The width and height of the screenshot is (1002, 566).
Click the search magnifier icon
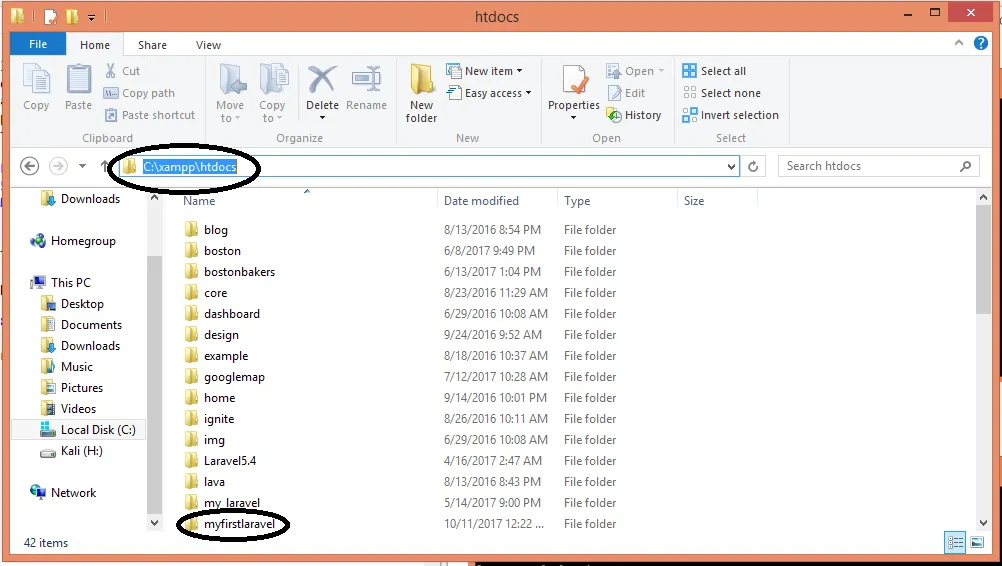[966, 166]
